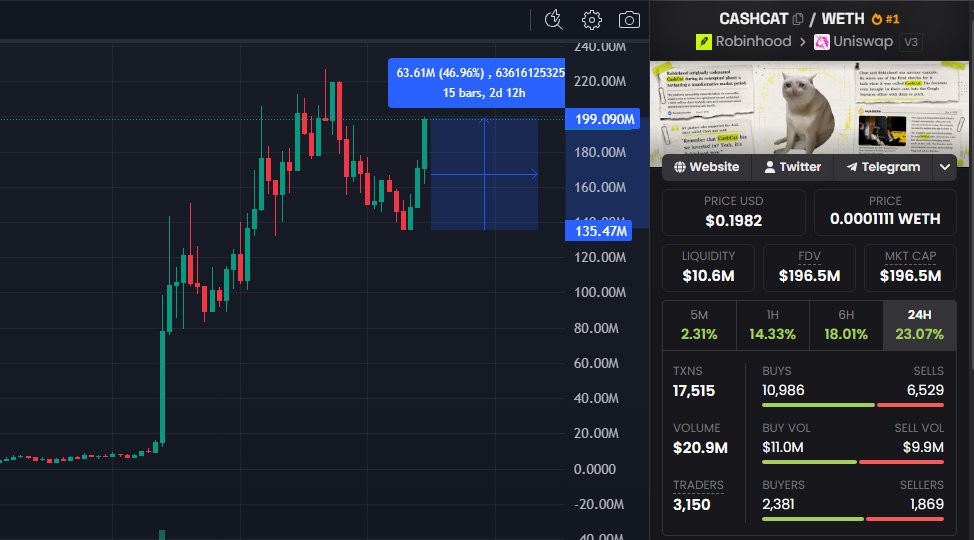Screen dimensions: 974x540
Task: Click the SELLS 6,529 value
Action: pyautogui.click(x=925, y=390)
